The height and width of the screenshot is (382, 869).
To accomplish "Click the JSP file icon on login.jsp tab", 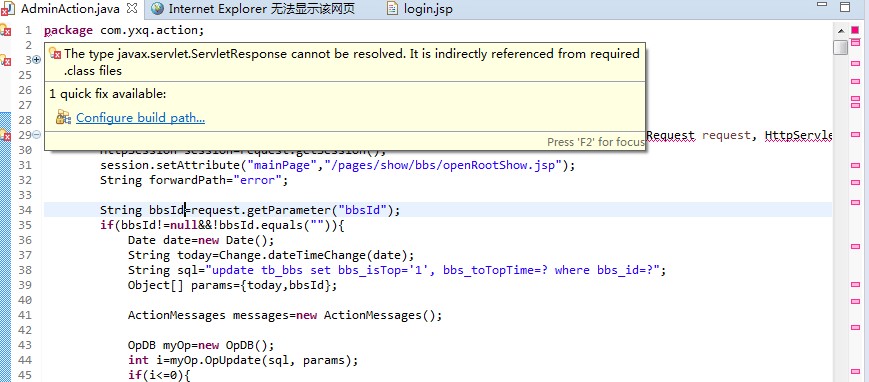I will coord(392,9).
